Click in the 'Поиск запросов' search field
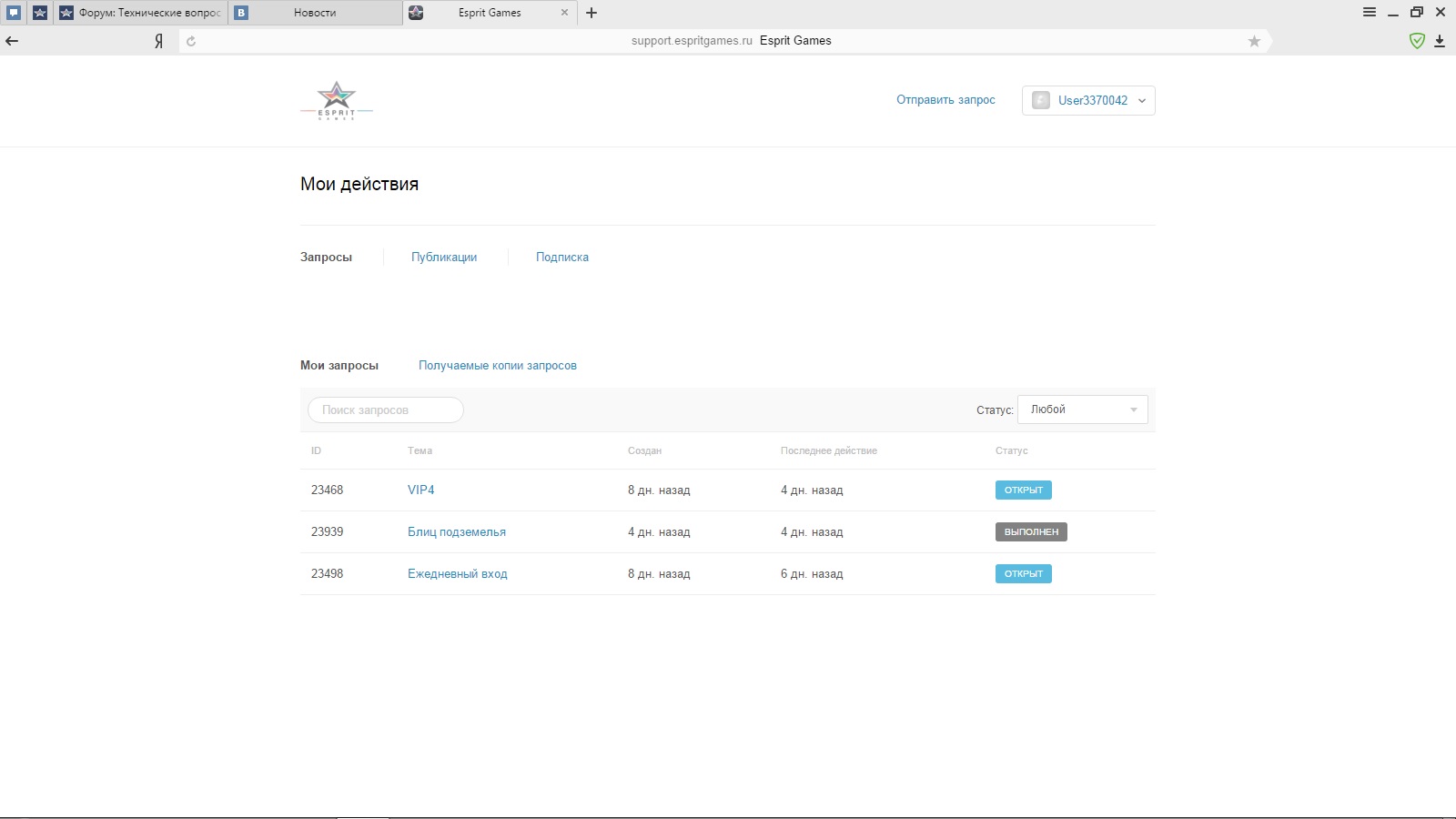The height and width of the screenshot is (819, 1456). click(x=386, y=410)
